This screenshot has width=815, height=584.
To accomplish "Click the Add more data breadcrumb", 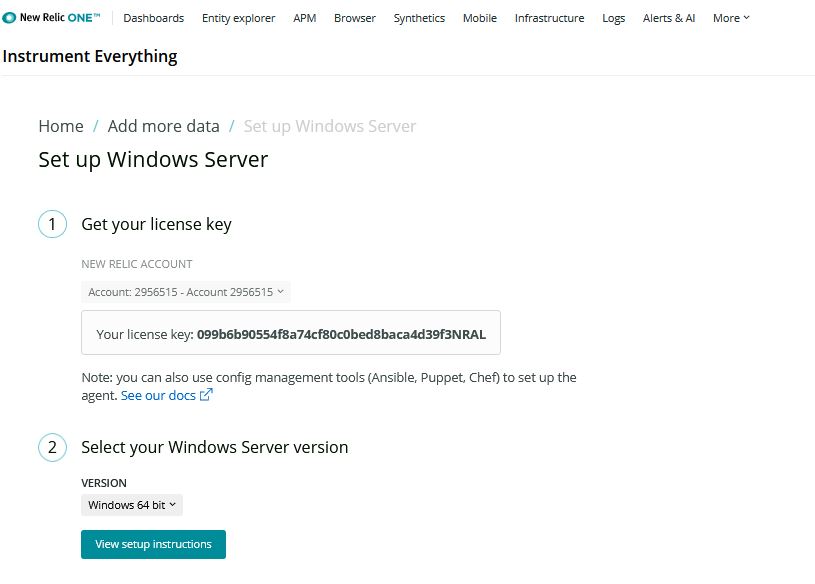I will click(x=163, y=126).
